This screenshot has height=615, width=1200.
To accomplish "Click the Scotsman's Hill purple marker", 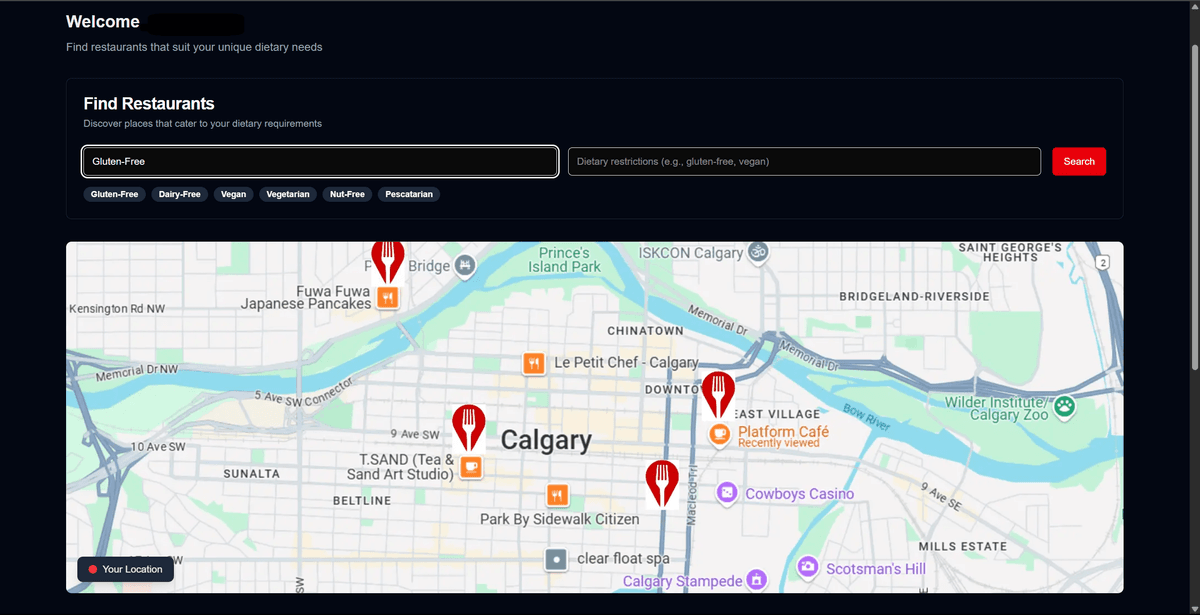I will pos(806,568).
